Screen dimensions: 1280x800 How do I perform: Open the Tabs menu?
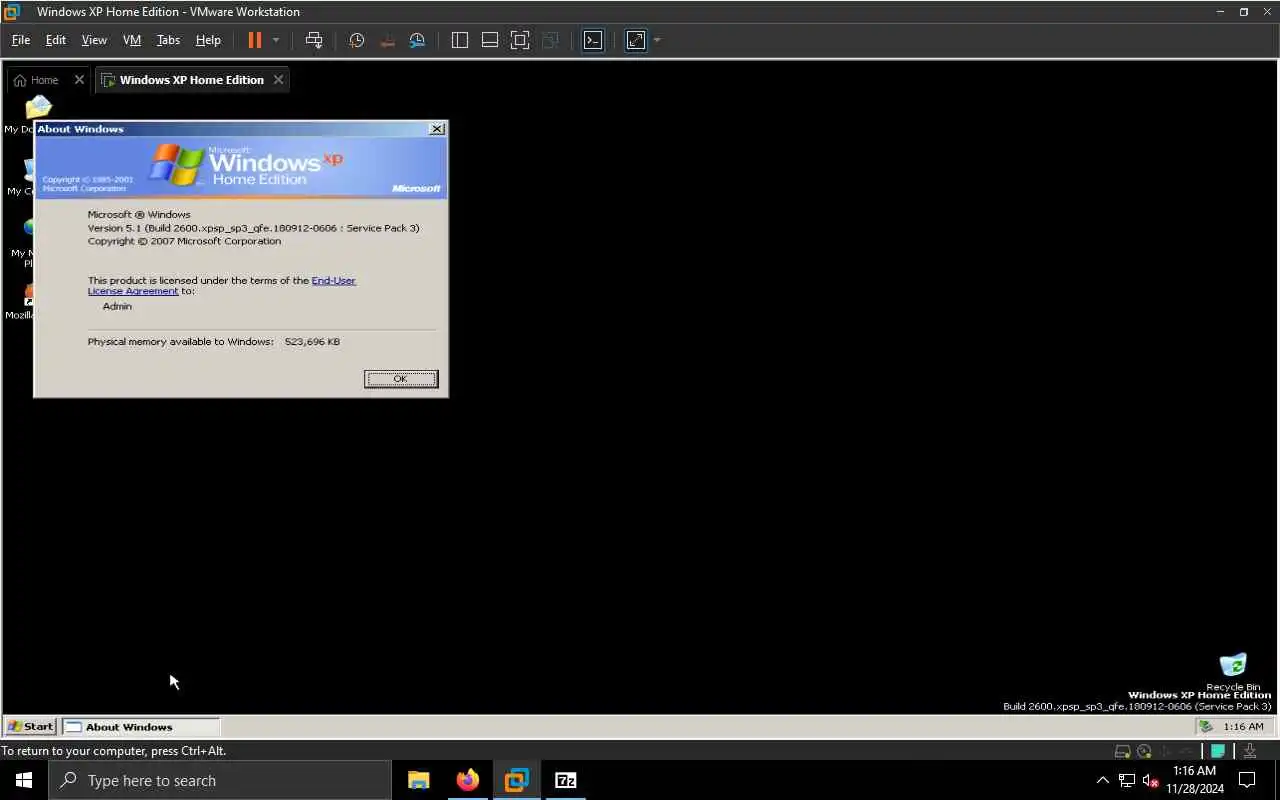(168, 40)
